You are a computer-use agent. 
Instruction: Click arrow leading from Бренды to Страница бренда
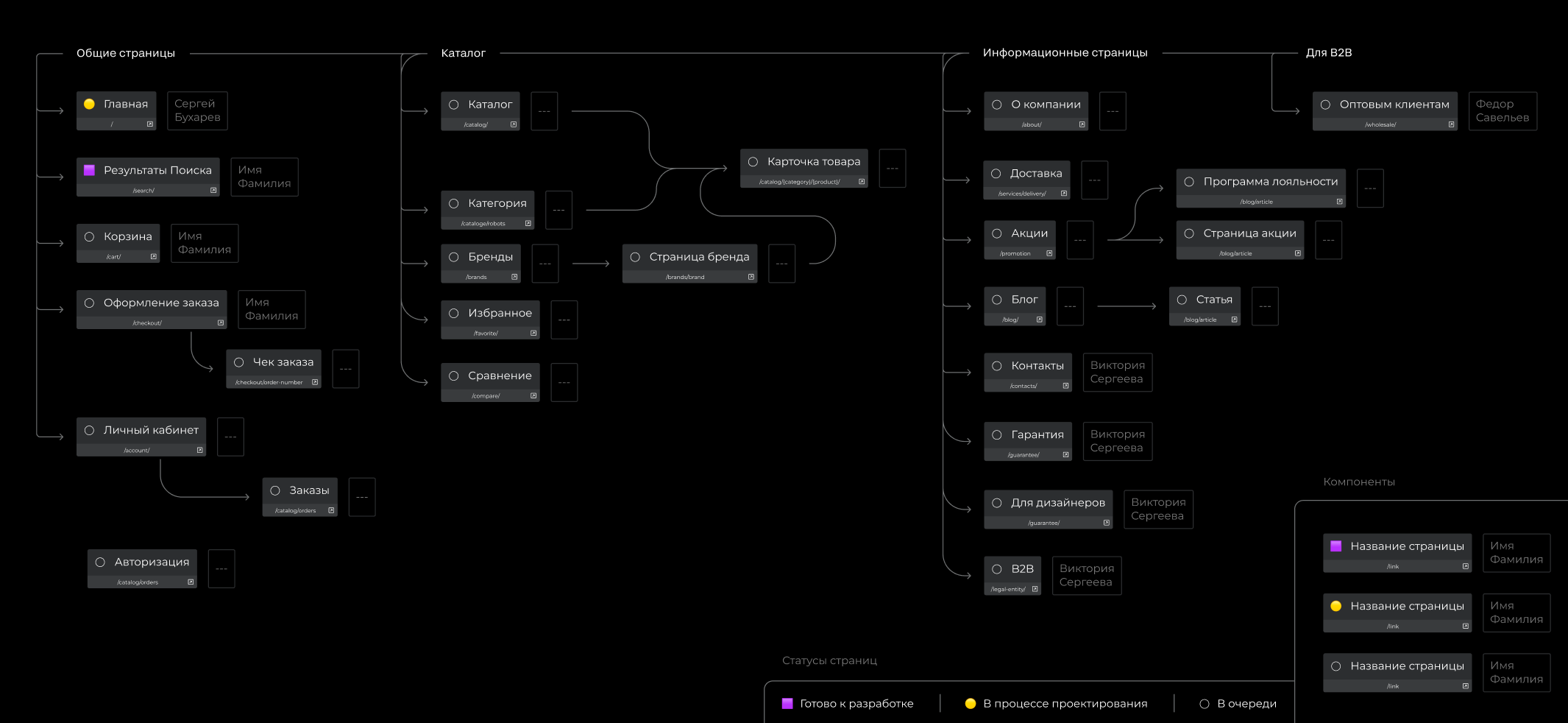tap(590, 264)
